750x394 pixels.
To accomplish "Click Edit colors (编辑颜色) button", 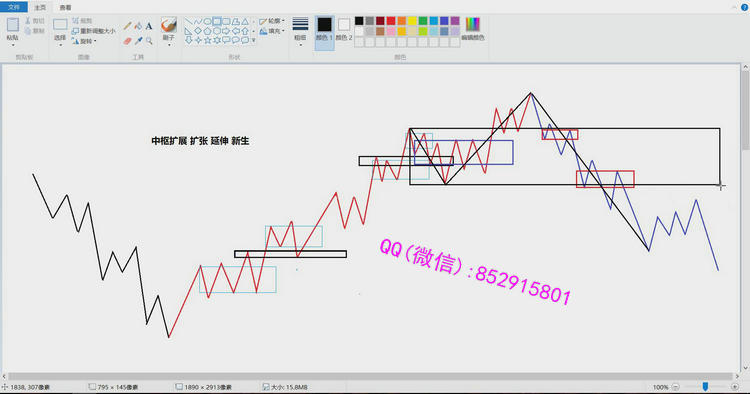I will [x=473, y=29].
